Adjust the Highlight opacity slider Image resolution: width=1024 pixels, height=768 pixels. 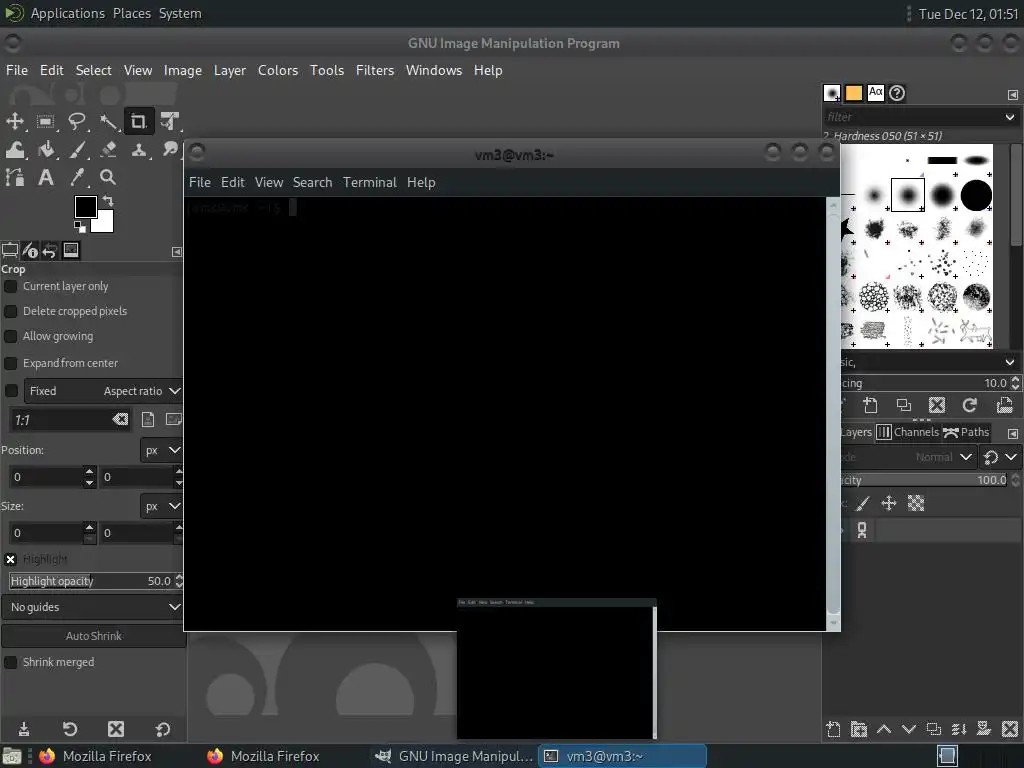pos(91,581)
